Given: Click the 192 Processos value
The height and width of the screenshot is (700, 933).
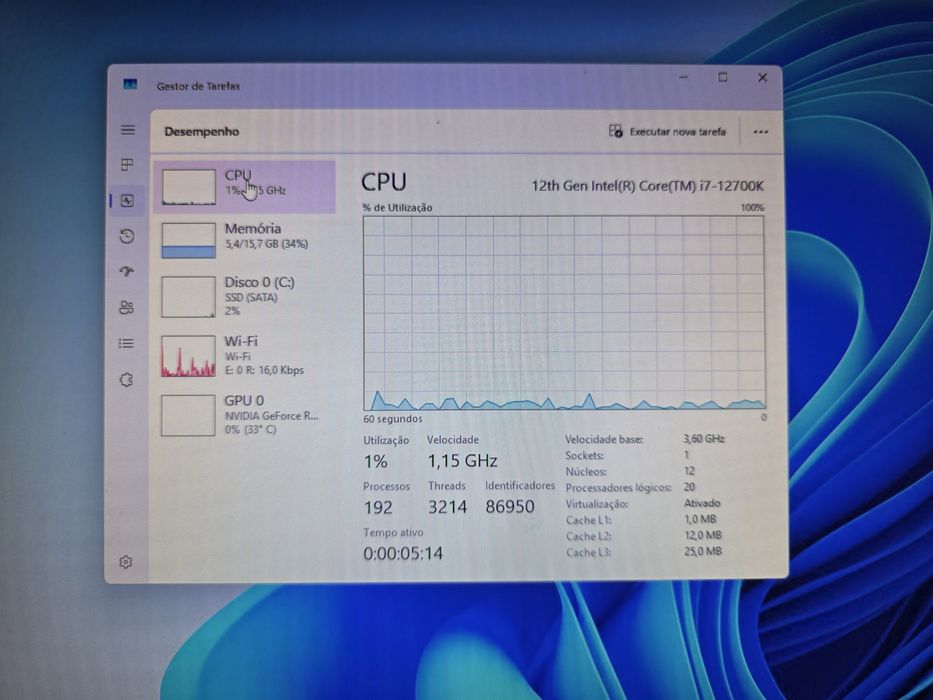Looking at the screenshot, I should [x=378, y=507].
